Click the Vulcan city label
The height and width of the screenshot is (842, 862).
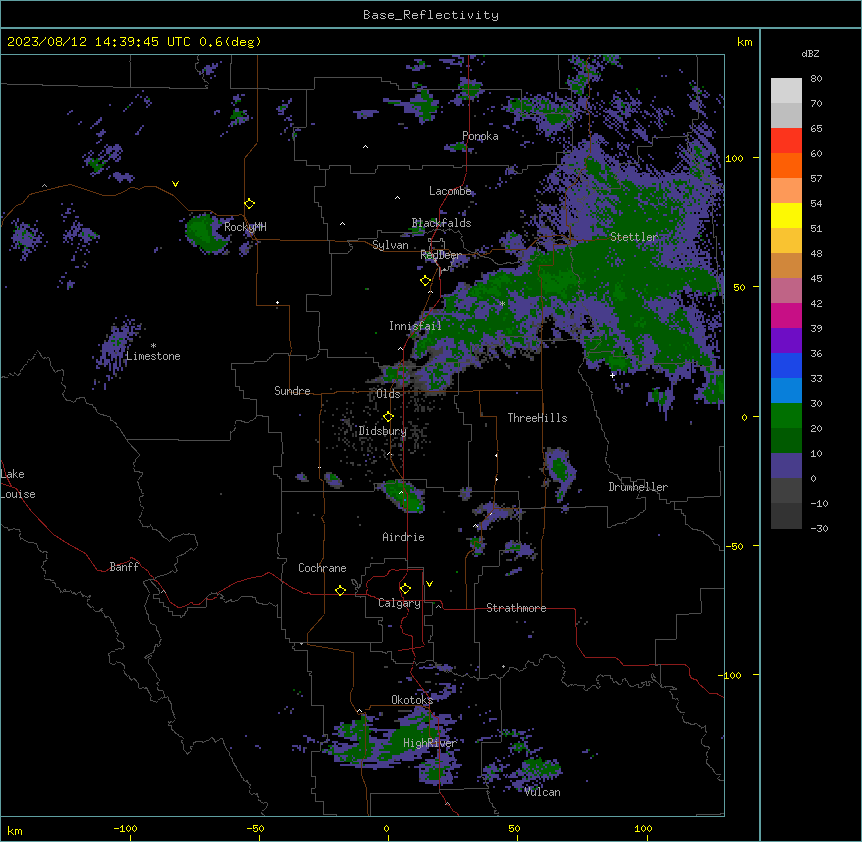[543, 792]
